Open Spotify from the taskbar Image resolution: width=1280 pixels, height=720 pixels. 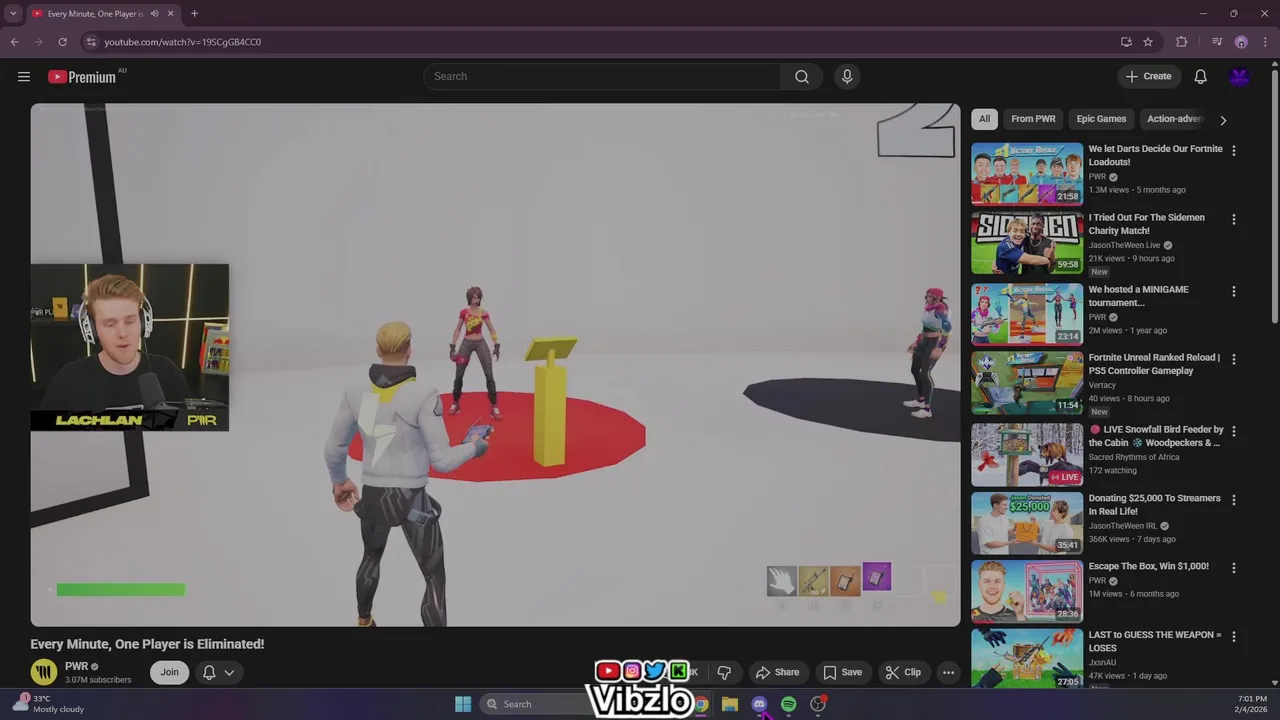(788, 704)
